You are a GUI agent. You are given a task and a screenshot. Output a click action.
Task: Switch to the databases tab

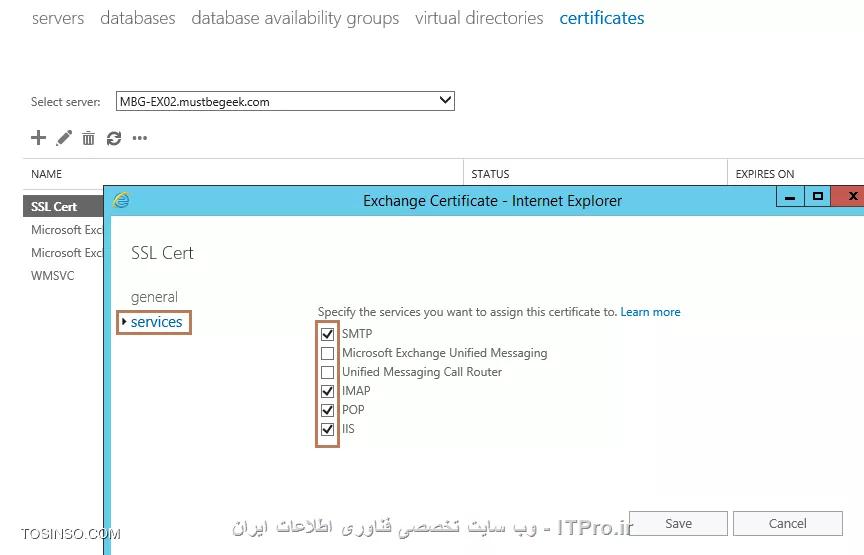[x=138, y=18]
